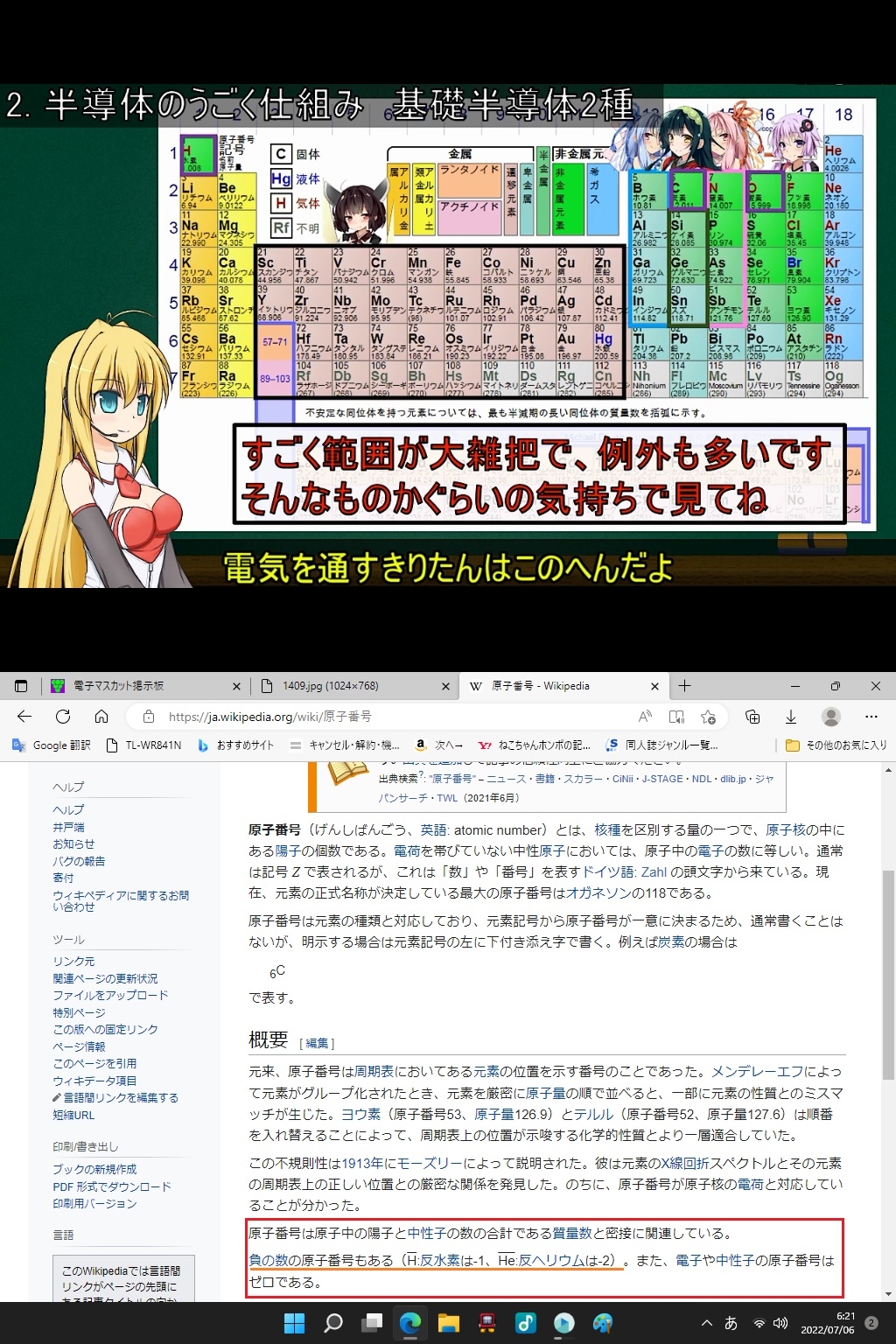Open the その他のお気に入り favorites folder
The image size is (896, 1344).
click(x=836, y=745)
